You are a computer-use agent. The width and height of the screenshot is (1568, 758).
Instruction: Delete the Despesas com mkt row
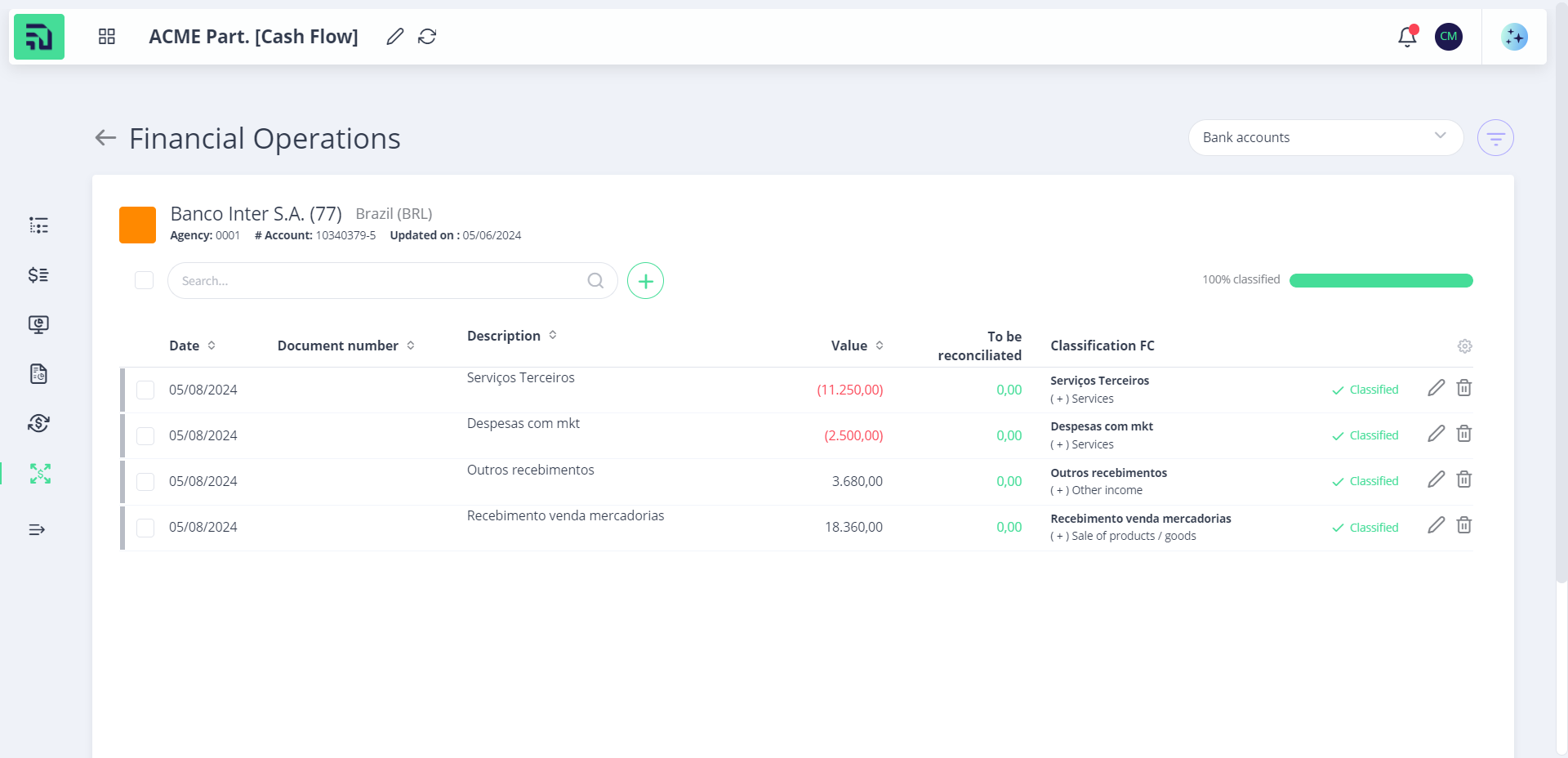[1464, 434]
